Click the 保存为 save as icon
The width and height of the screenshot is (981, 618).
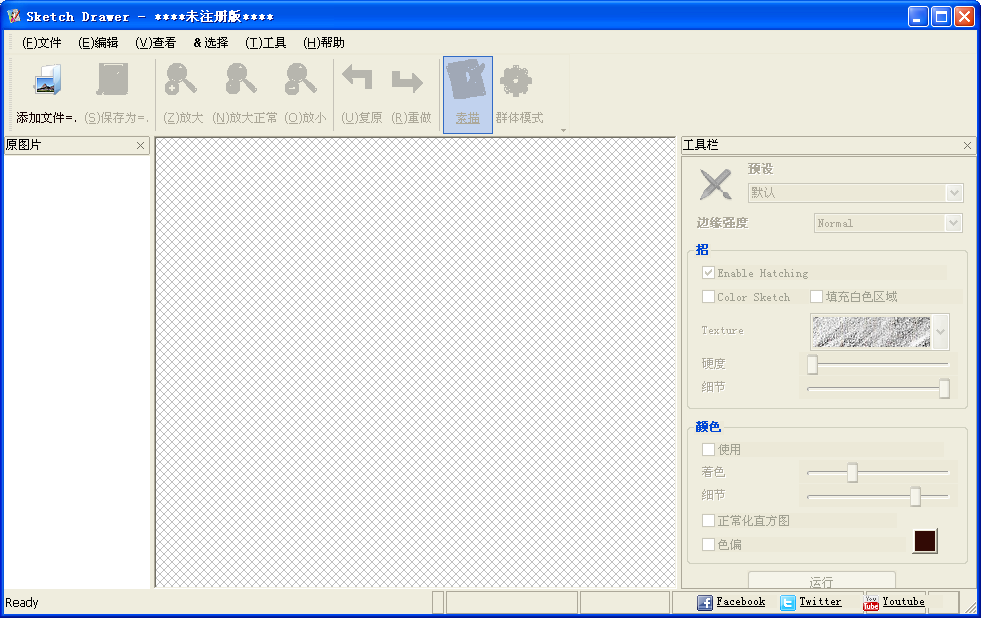(x=113, y=79)
